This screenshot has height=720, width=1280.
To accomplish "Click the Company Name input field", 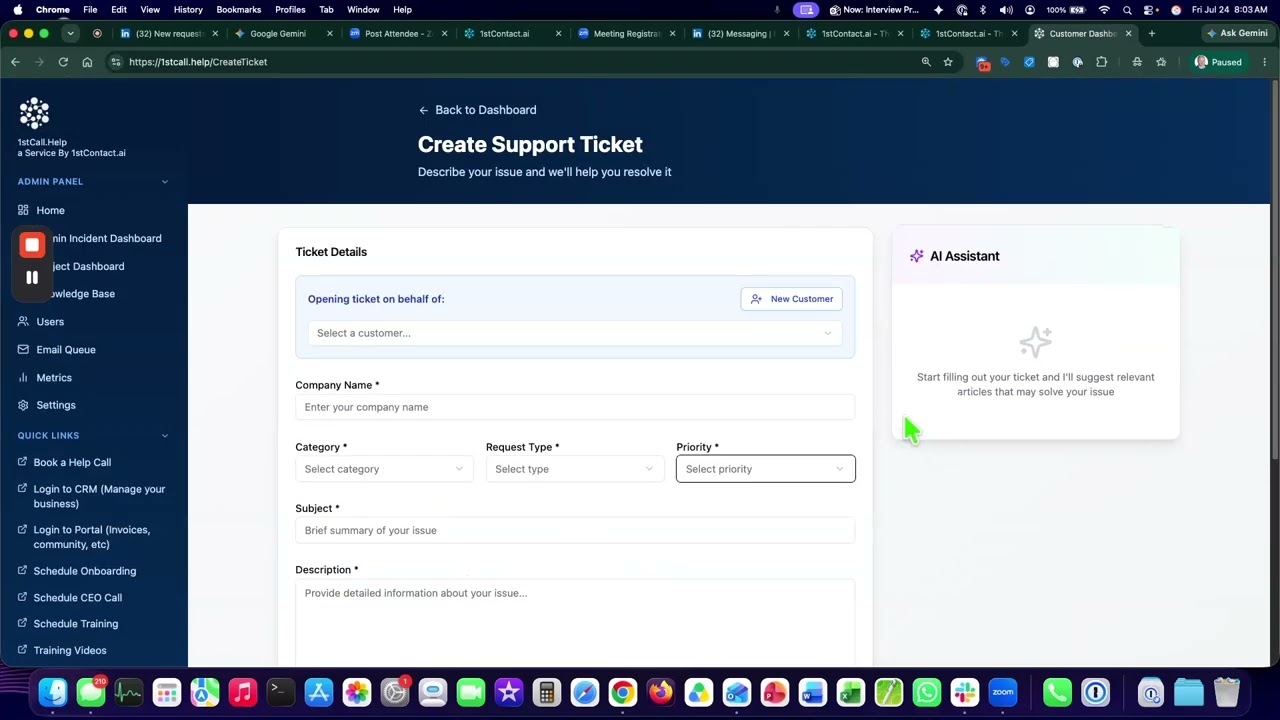I will [x=575, y=407].
